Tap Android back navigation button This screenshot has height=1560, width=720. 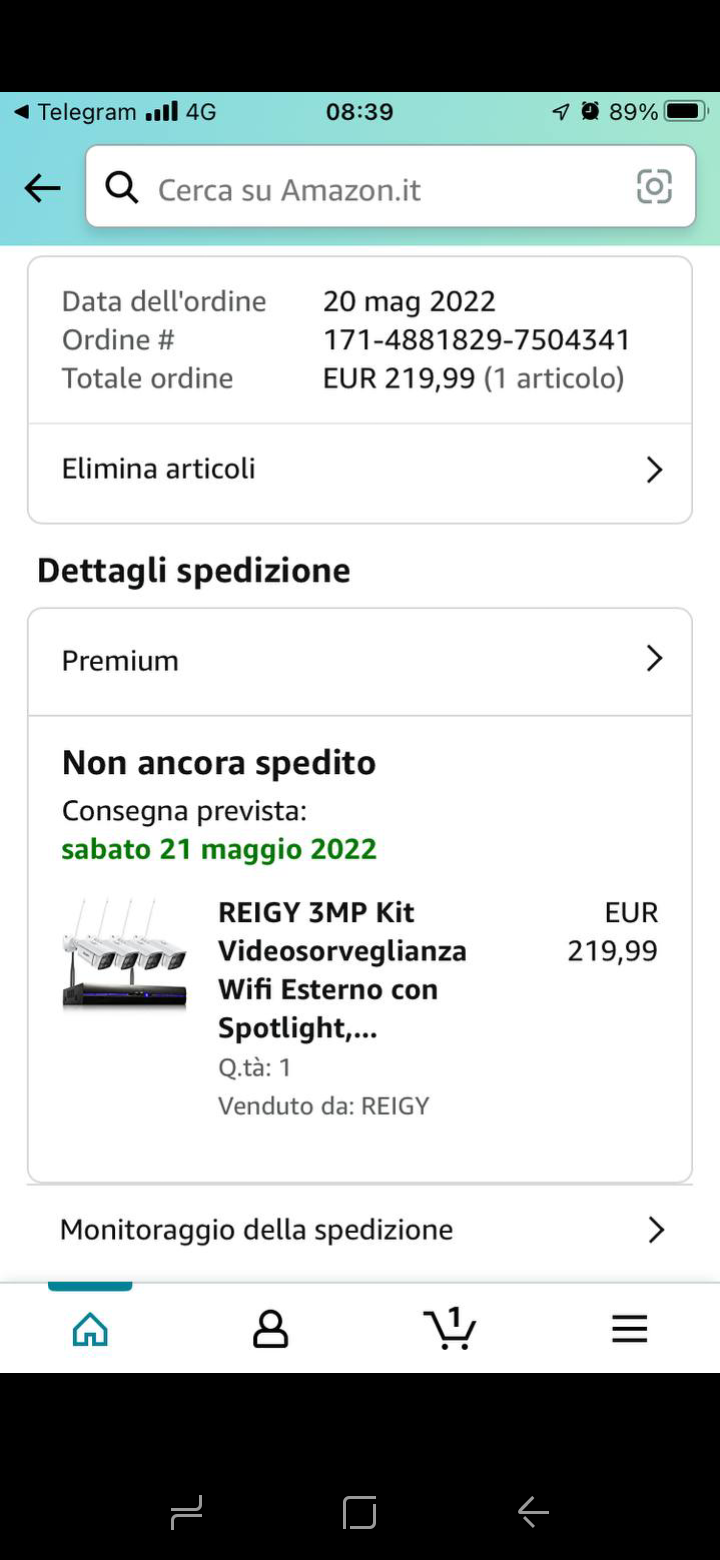pos(533,1512)
